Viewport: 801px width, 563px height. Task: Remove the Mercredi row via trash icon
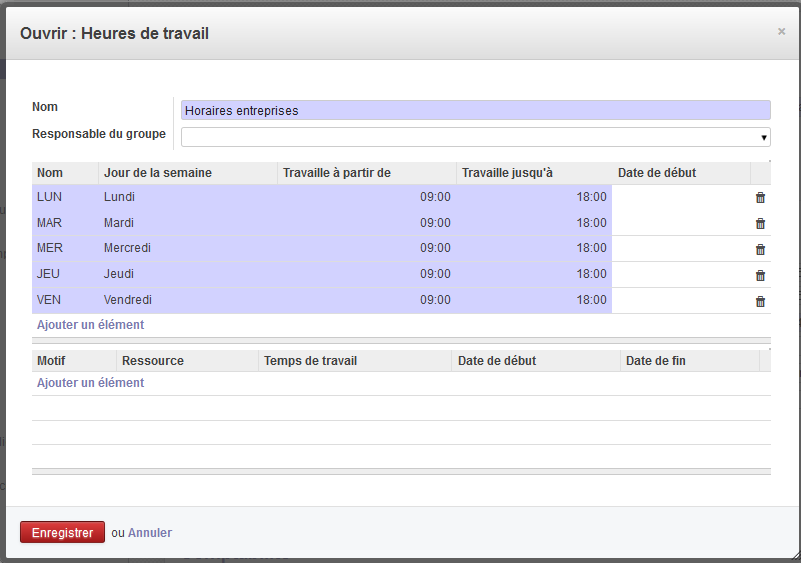(760, 249)
